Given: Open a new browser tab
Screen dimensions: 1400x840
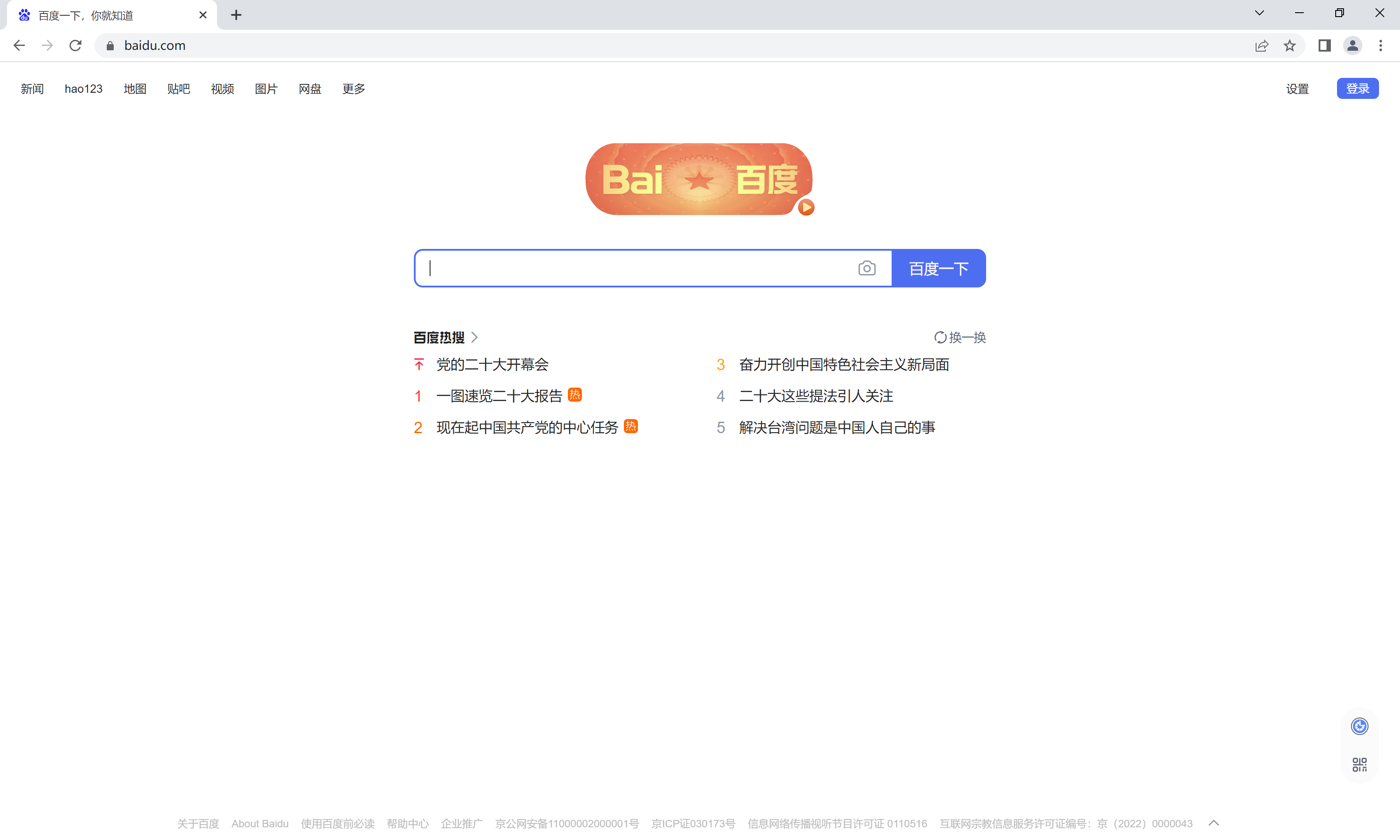Looking at the screenshot, I should coord(237,15).
